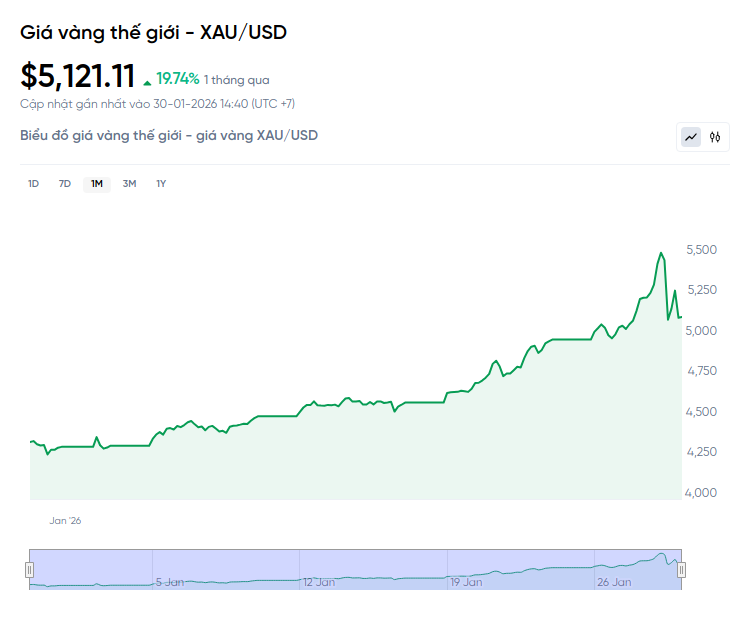The width and height of the screenshot is (750, 634).
Task: Click the green up-arrow change indicator
Action: 147,81
